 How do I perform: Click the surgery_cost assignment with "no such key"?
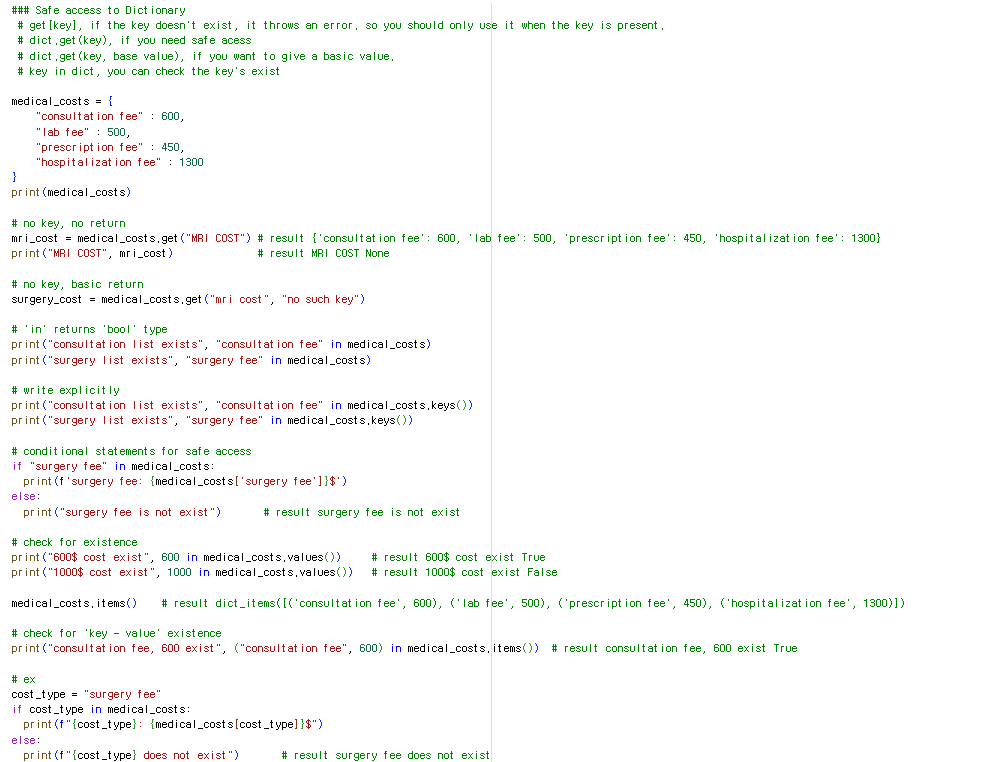[x=188, y=300]
